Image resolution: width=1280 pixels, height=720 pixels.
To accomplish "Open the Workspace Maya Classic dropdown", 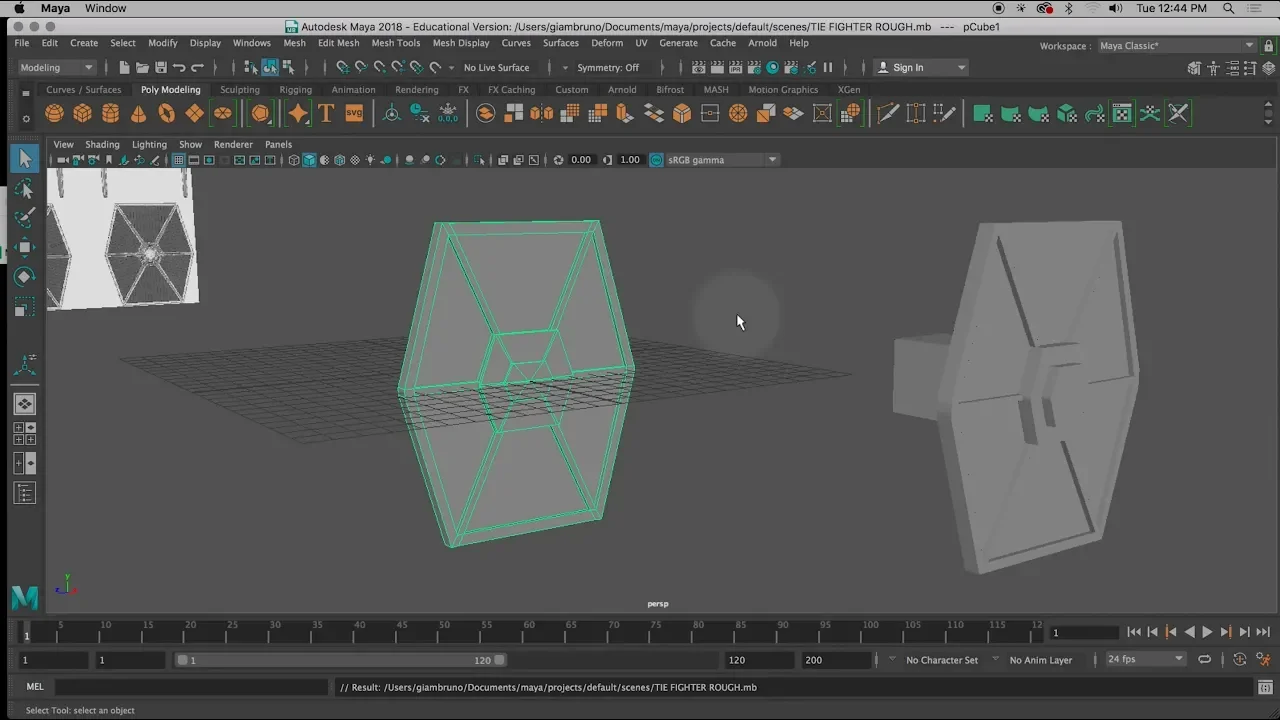I will point(1176,46).
